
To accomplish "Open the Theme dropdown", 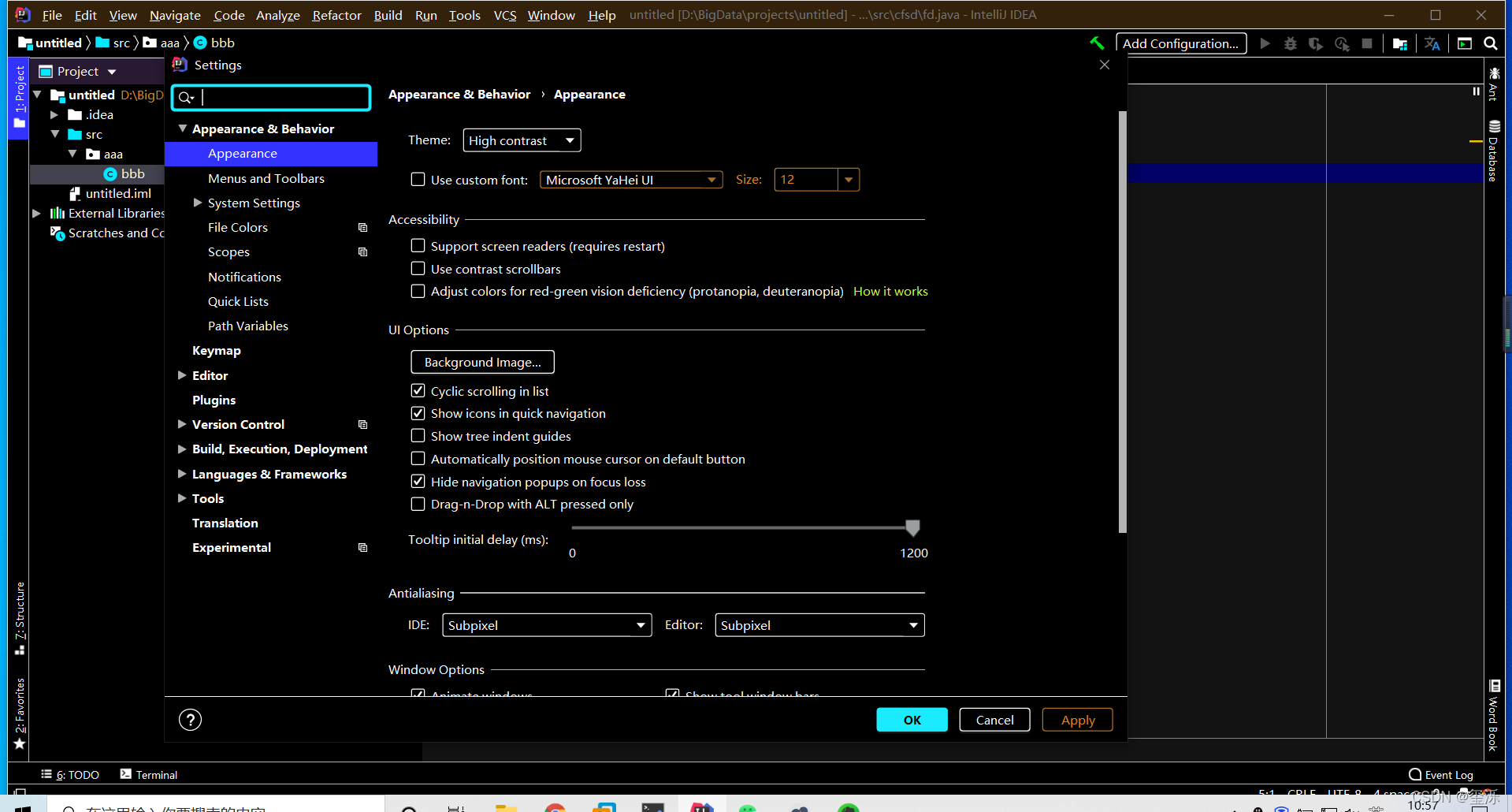I will coord(522,140).
